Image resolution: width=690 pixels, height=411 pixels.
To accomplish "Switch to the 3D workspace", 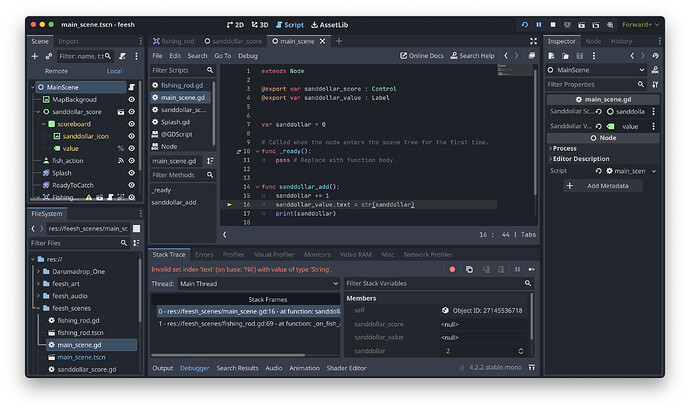I will [260, 25].
